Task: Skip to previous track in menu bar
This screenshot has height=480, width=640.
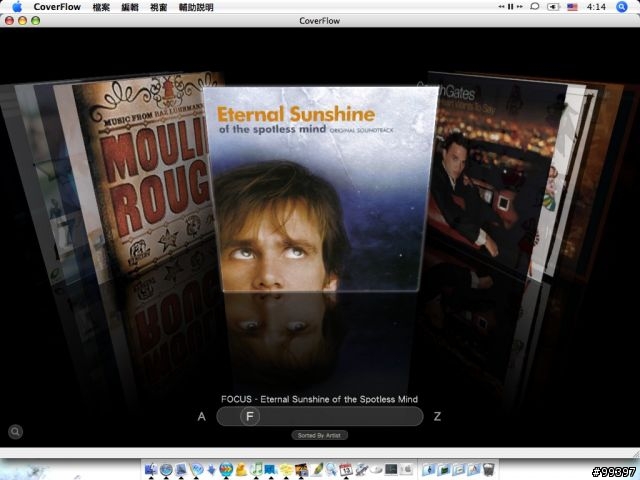Action: click(501, 7)
